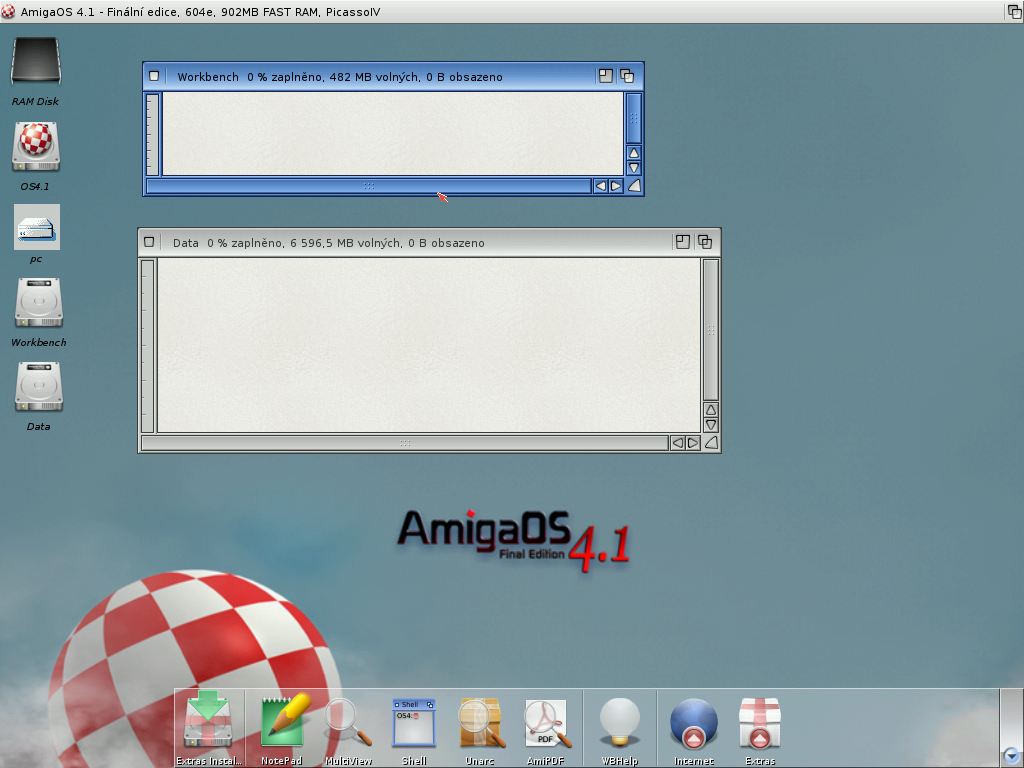The height and width of the screenshot is (768, 1024).
Task: Launch MultiView from the dock
Action: tap(348, 722)
